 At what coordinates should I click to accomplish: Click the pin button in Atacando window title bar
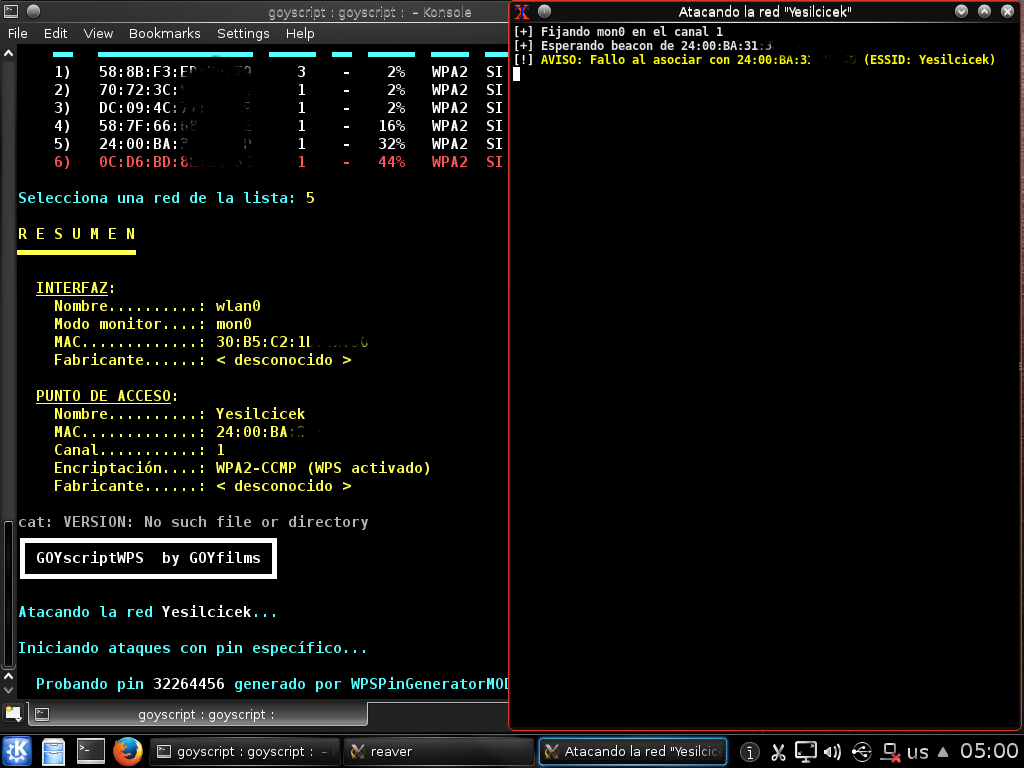click(545, 11)
